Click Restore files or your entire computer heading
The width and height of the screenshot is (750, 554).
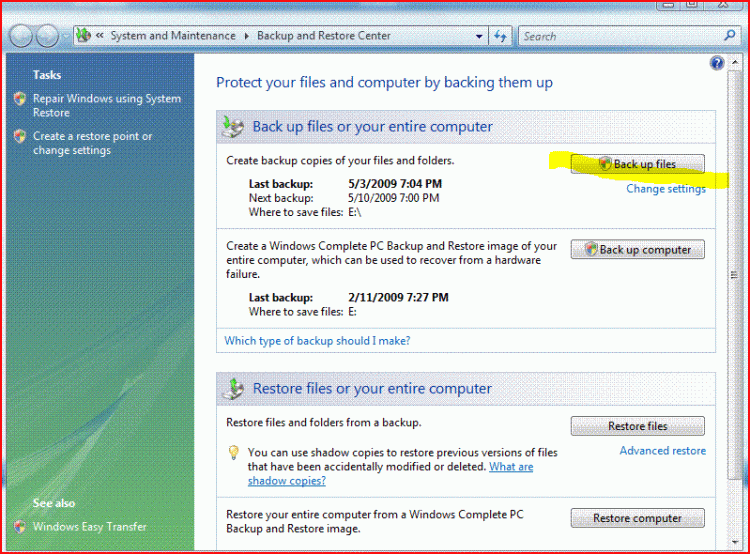[372, 388]
